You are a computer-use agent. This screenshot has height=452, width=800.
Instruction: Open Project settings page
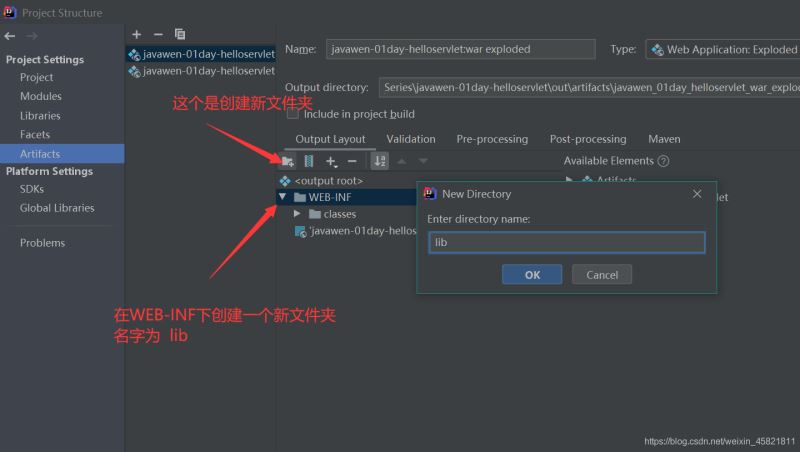36,78
